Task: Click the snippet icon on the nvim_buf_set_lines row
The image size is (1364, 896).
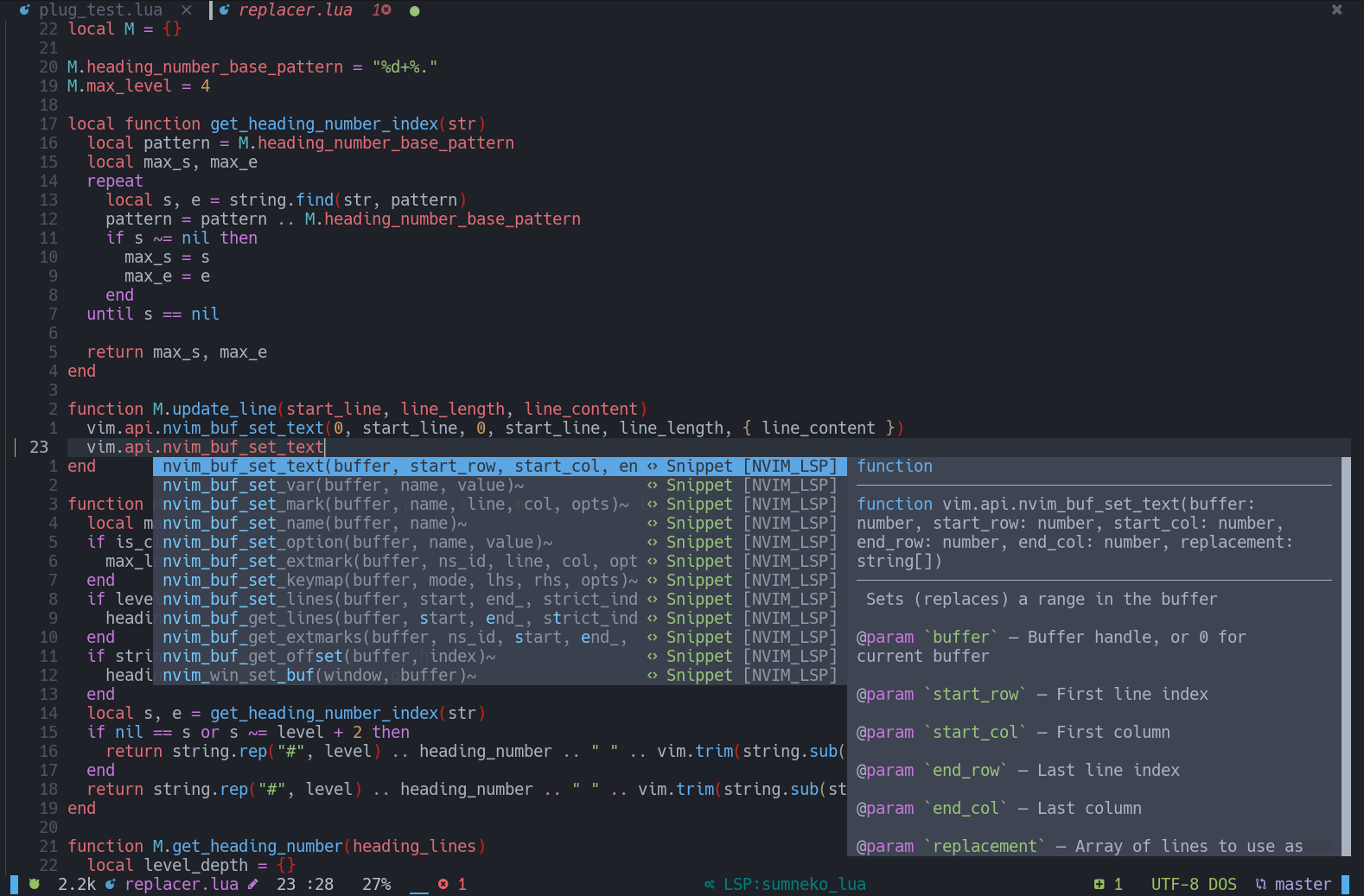Action: (653, 600)
